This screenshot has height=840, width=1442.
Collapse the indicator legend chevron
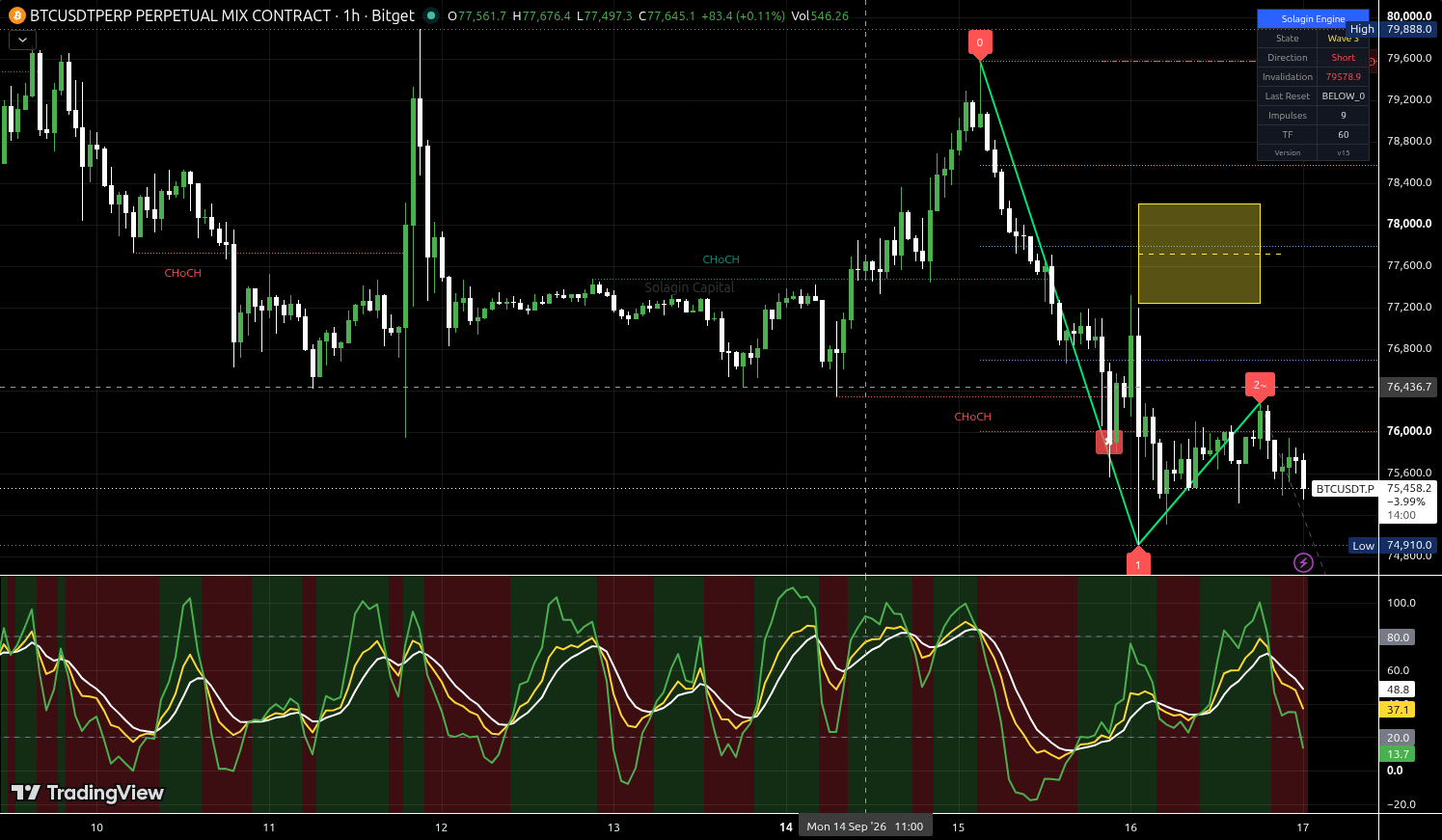point(22,41)
